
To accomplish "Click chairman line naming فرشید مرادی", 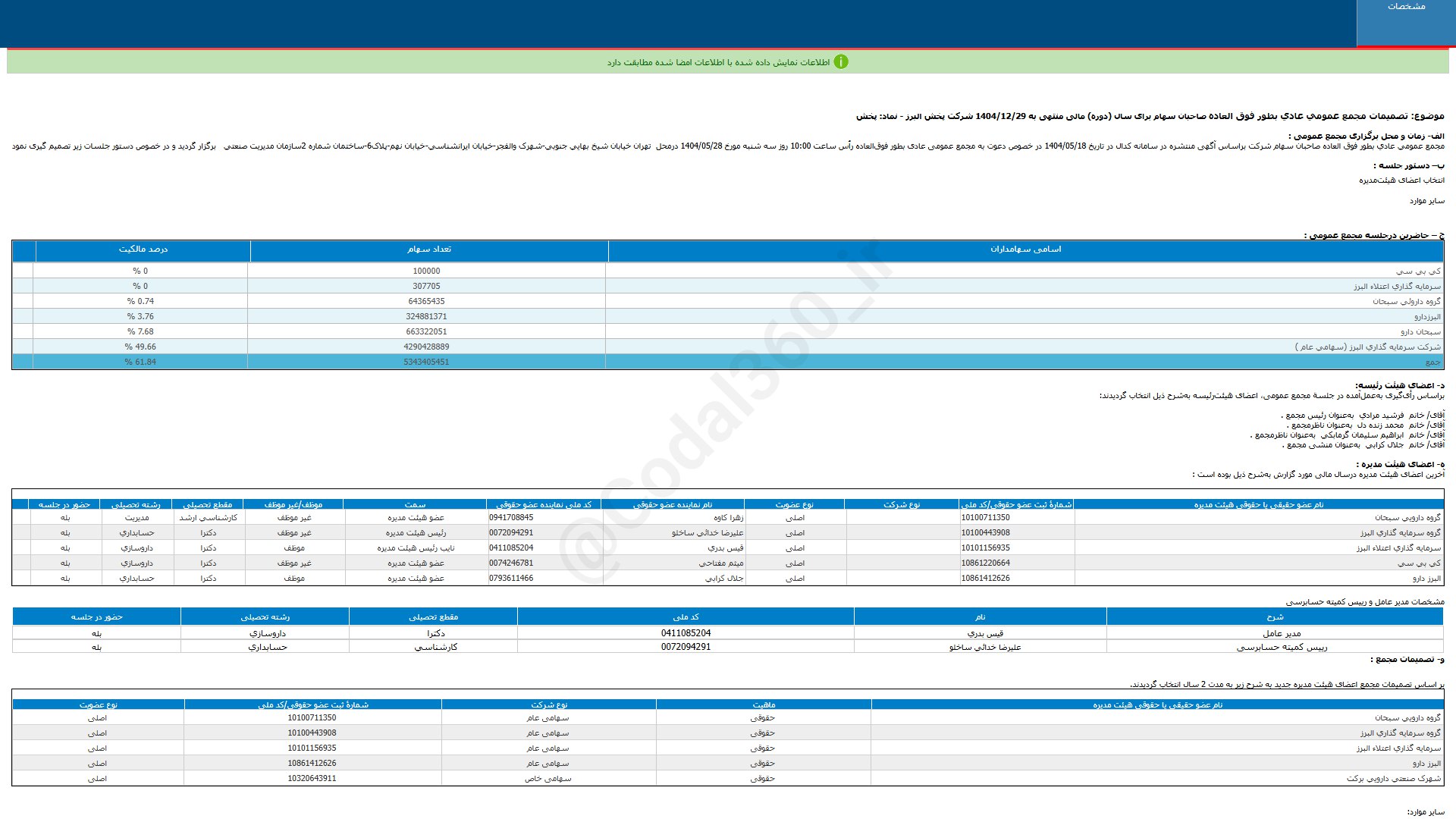I will pos(1363,416).
